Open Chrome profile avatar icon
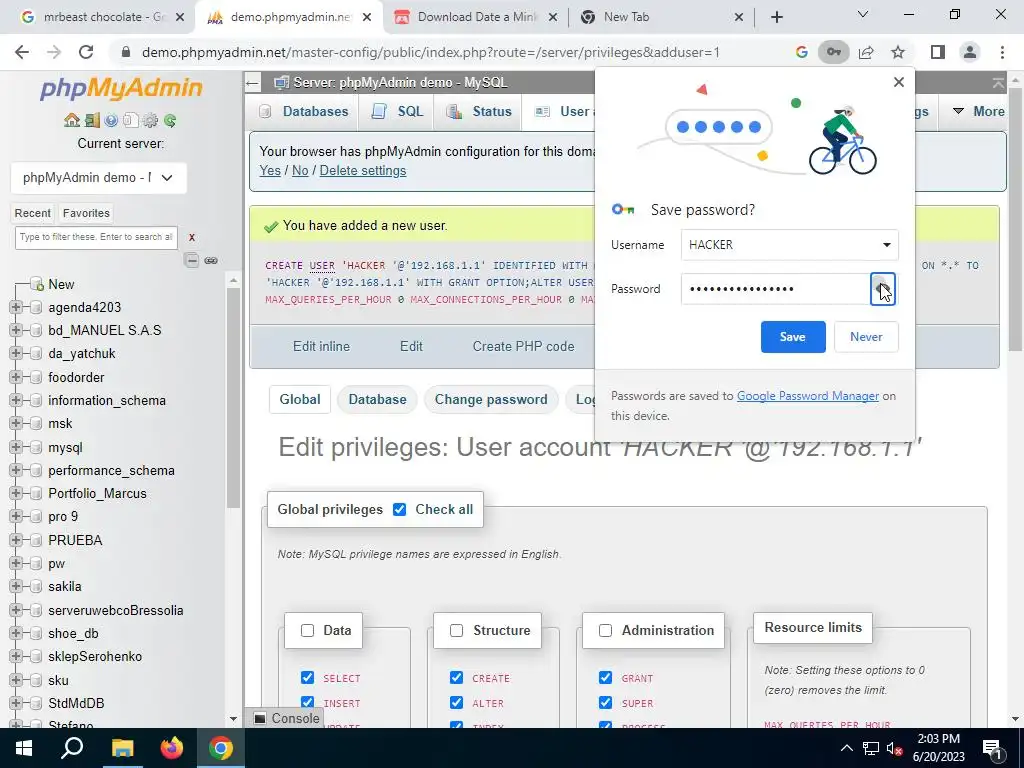Viewport: 1024px width, 768px height. [x=970, y=52]
